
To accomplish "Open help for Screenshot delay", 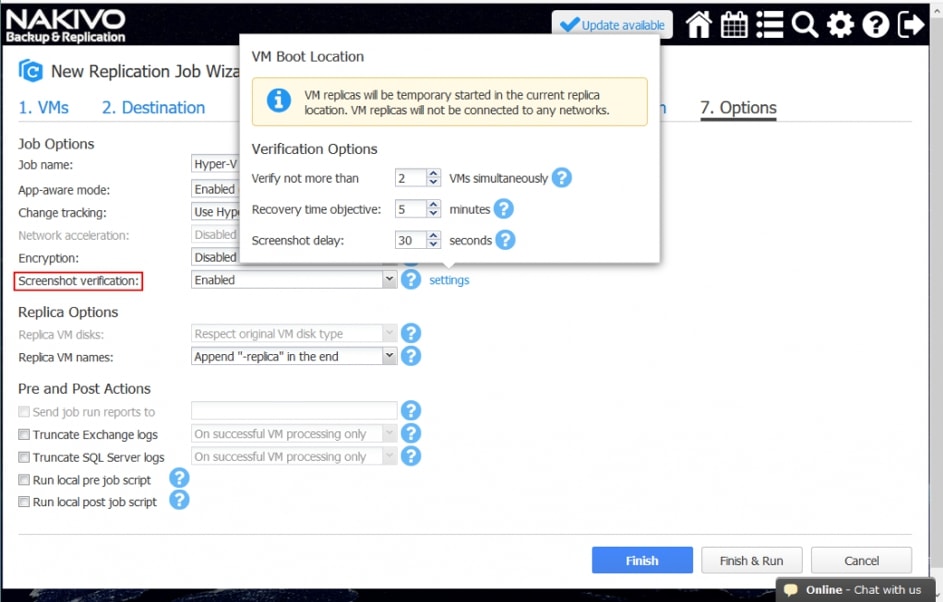I will coord(505,240).
